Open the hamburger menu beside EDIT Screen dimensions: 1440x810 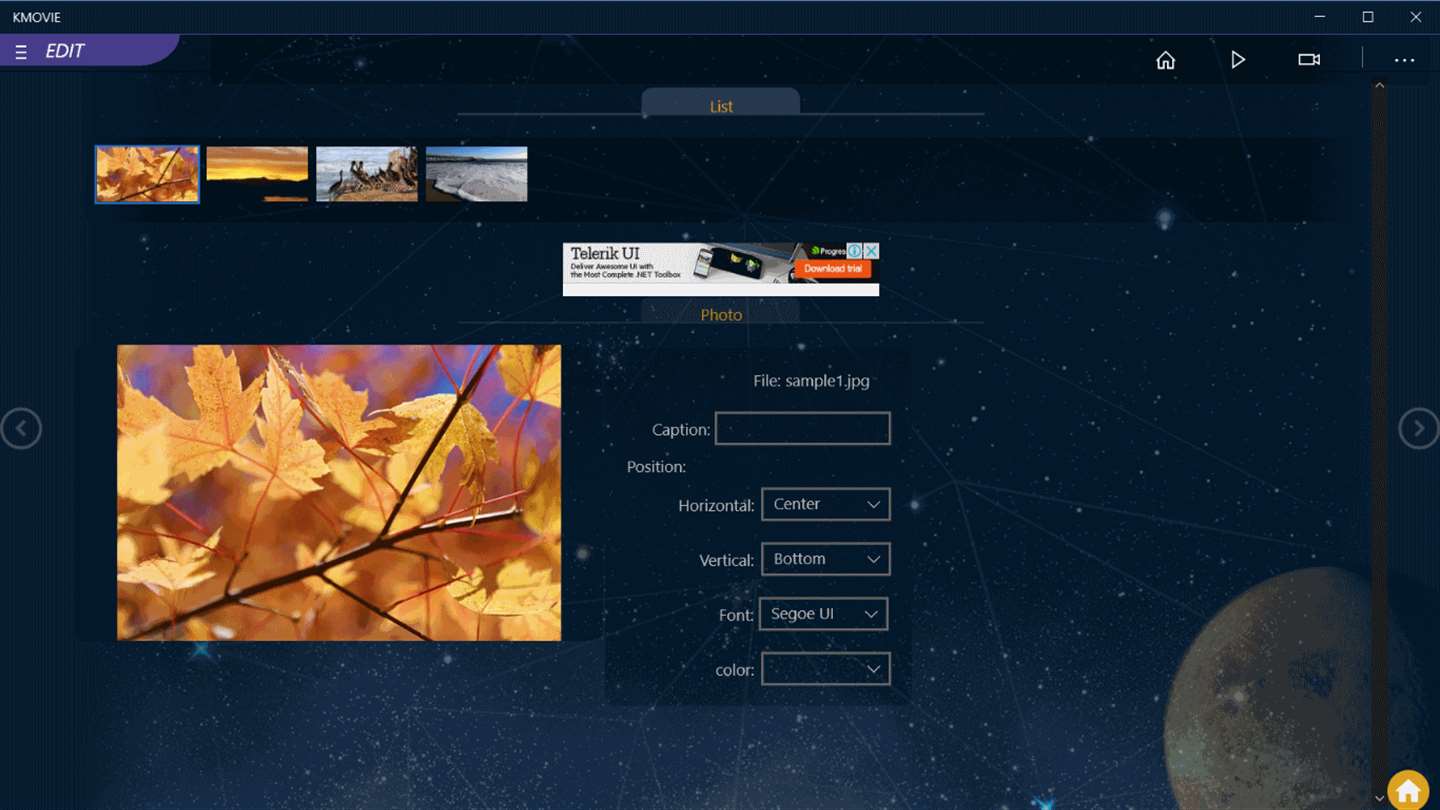tap(21, 52)
